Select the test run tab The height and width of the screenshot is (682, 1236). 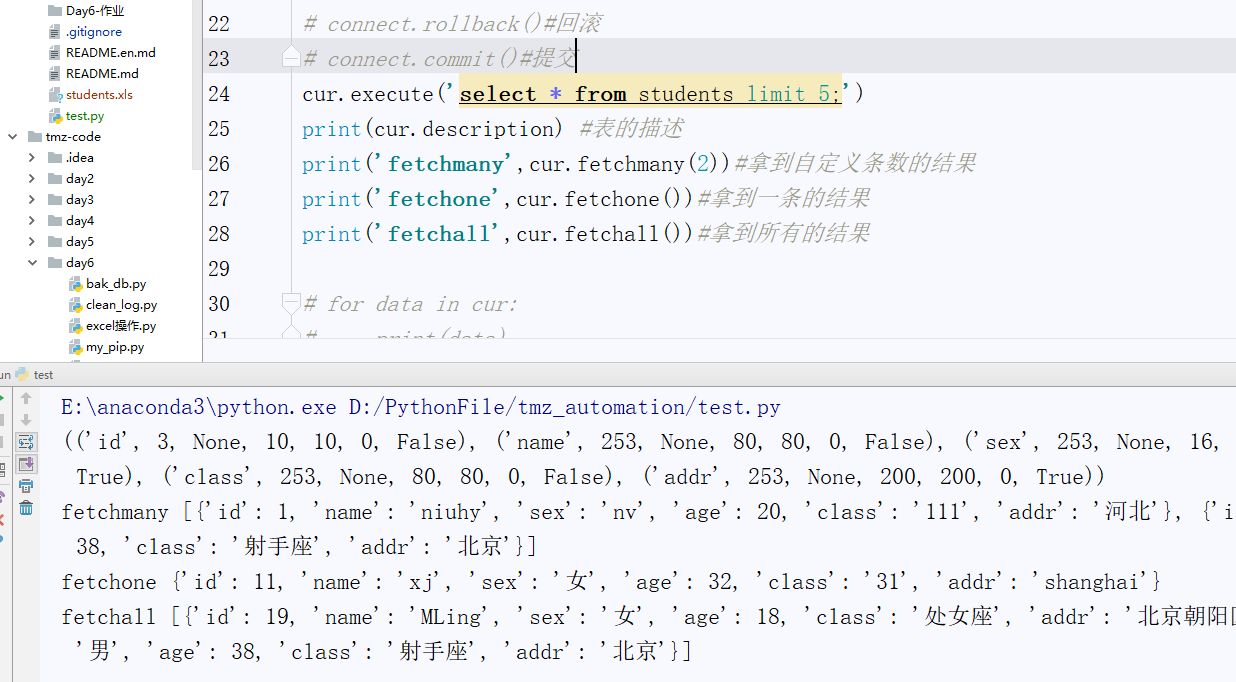[43, 375]
